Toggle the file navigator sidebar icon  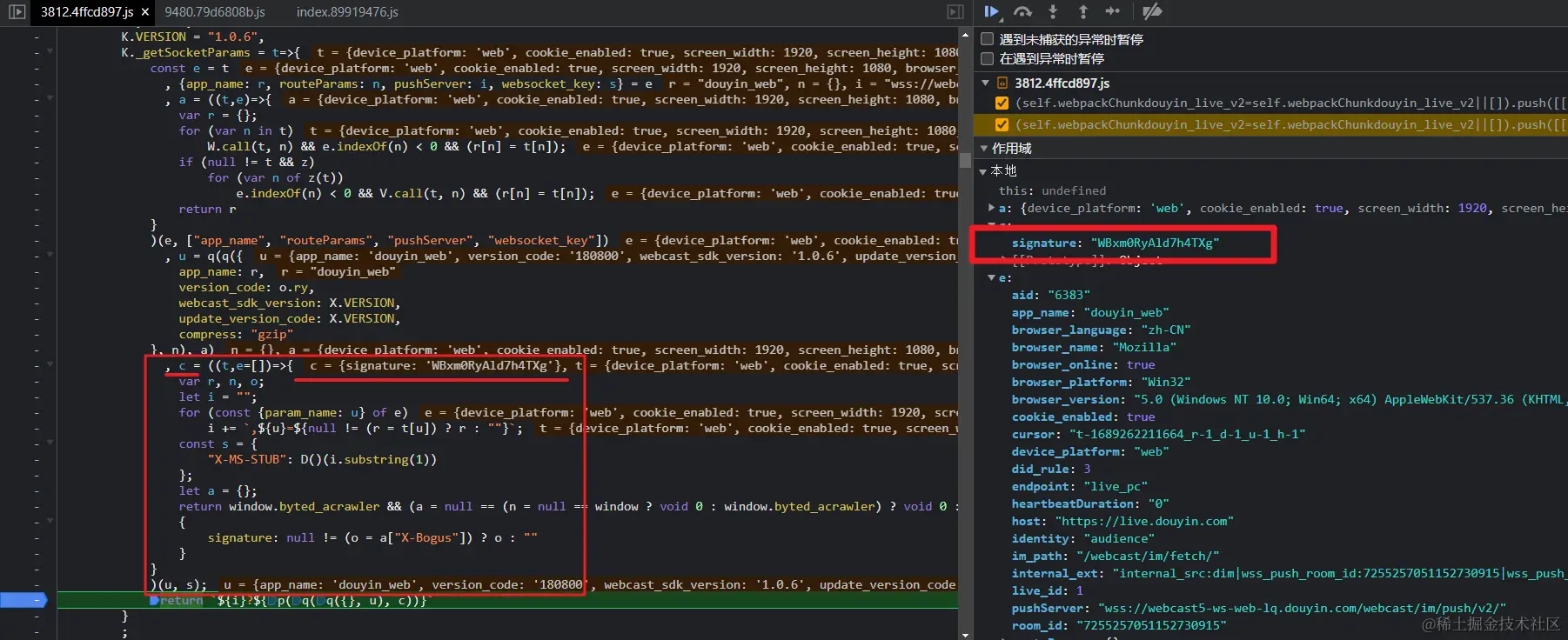click(17, 12)
